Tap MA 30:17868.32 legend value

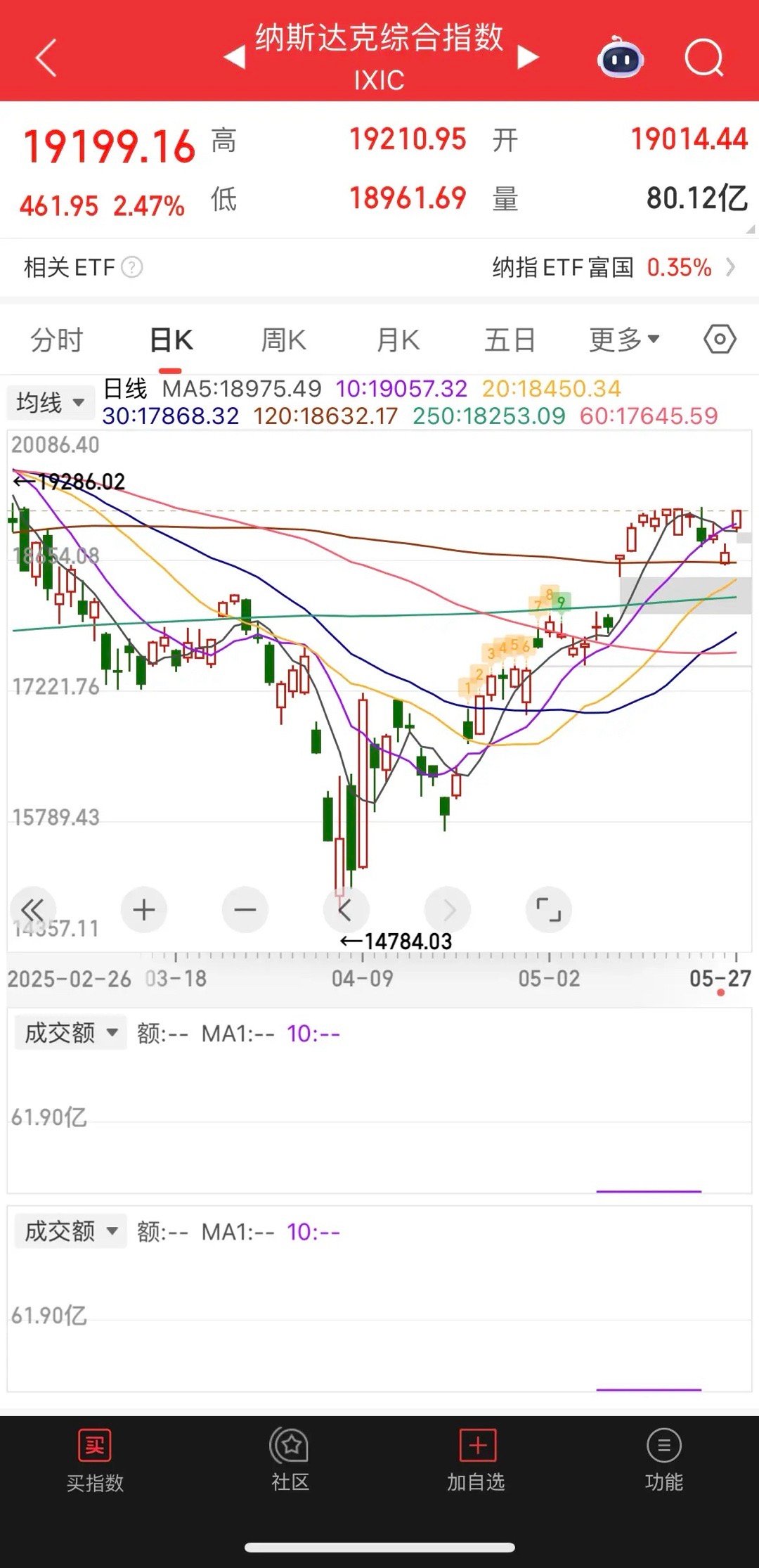pyautogui.click(x=171, y=416)
